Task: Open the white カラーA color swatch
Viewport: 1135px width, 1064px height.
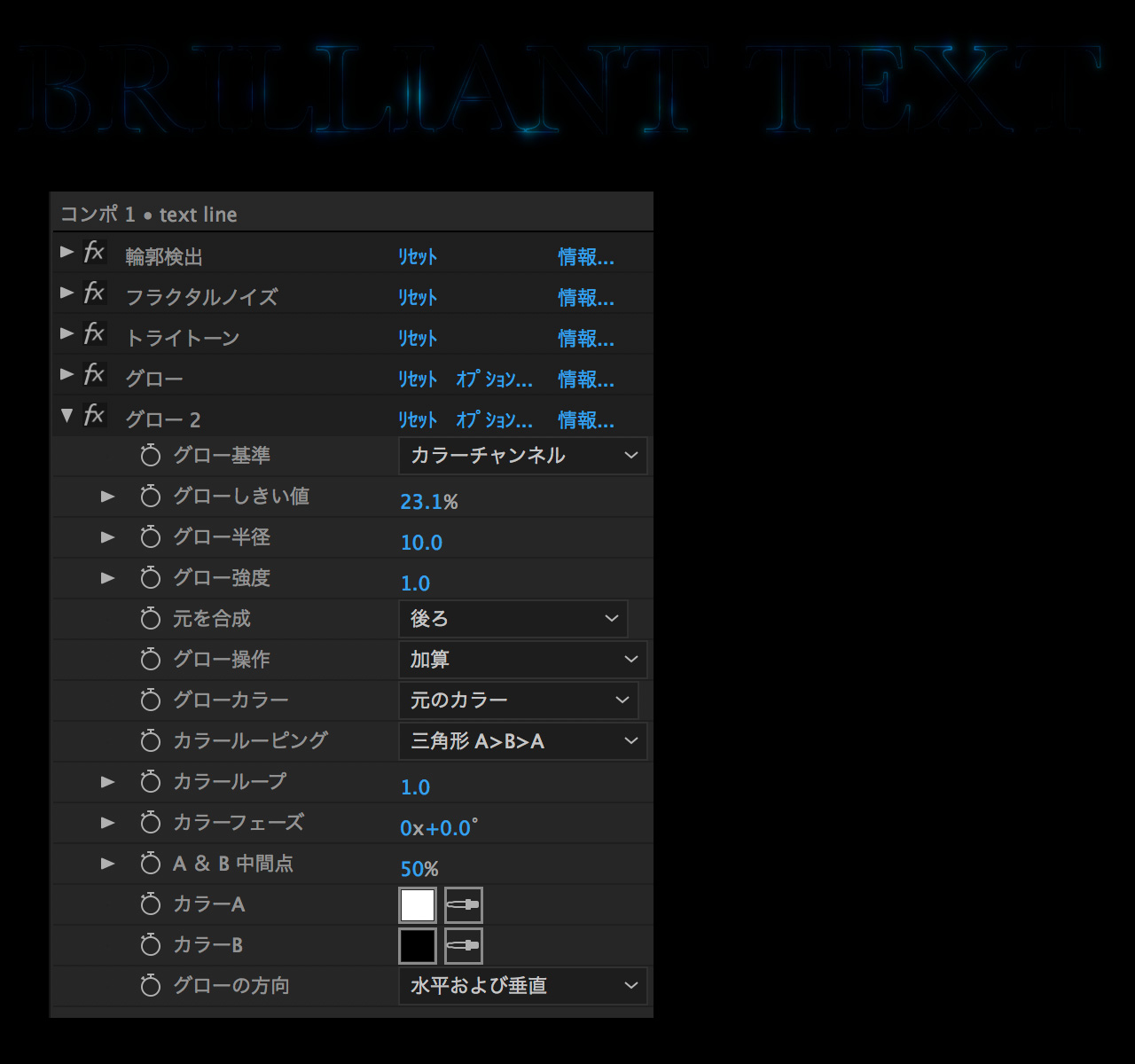Action: pyautogui.click(x=418, y=905)
